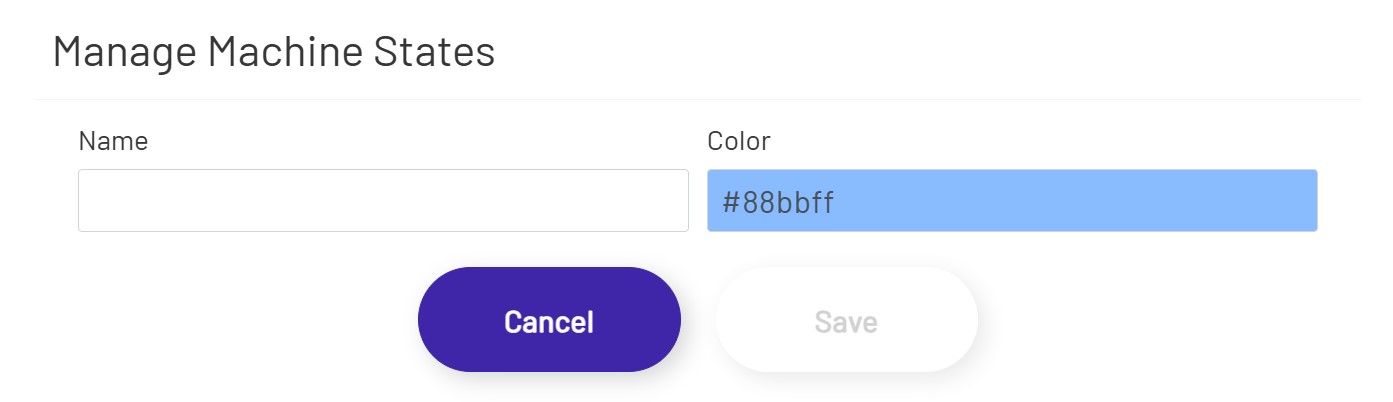Click inside the white Name box
This screenshot has width=1393, height=402.
[383, 201]
